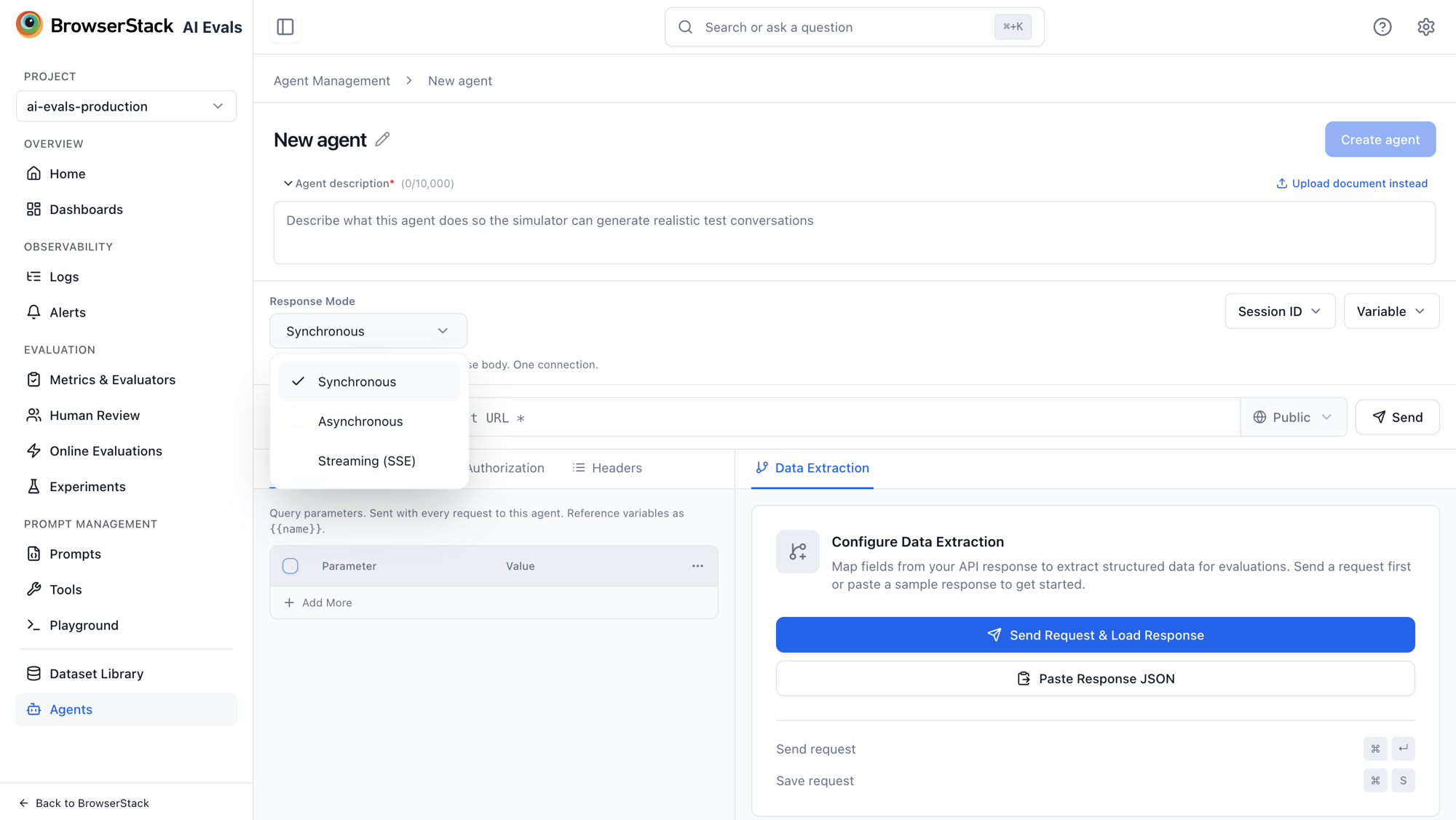The height and width of the screenshot is (820, 1456).
Task: Click Paste Response JSON button
Action: tap(1095, 679)
